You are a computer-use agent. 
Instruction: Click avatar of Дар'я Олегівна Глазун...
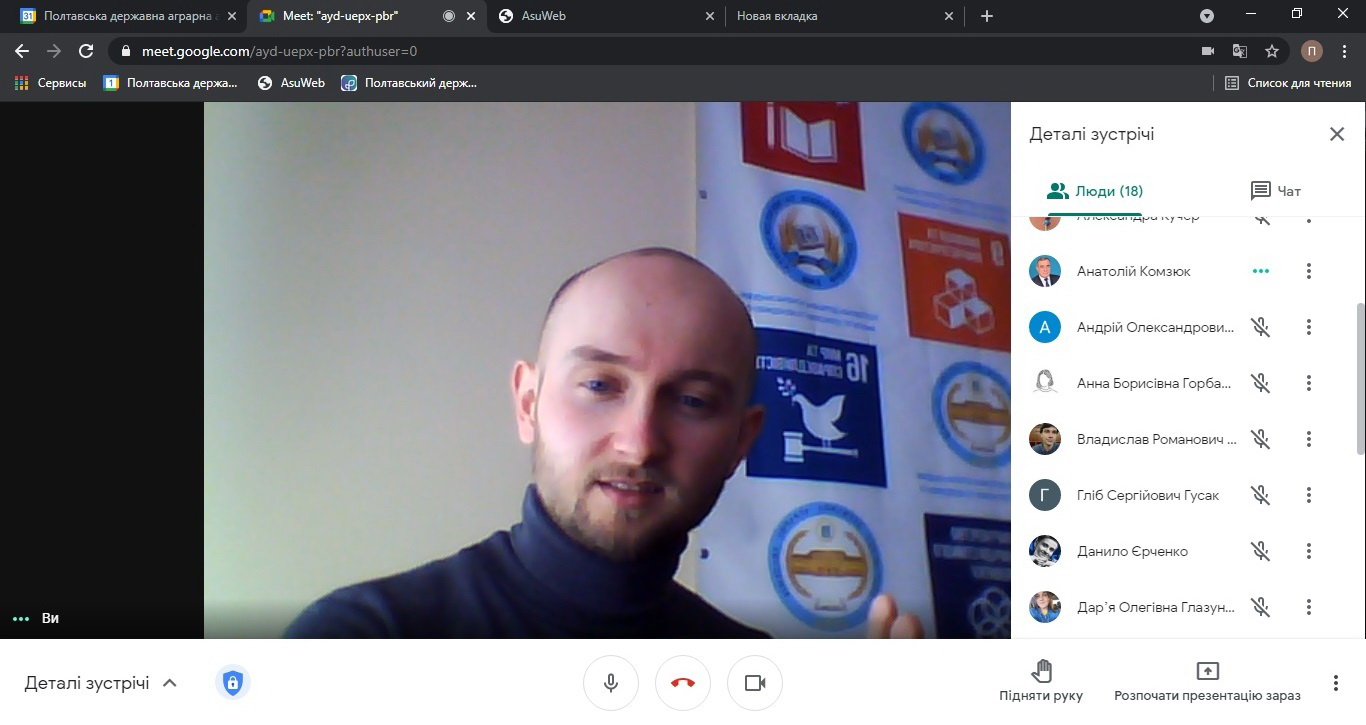1045,607
